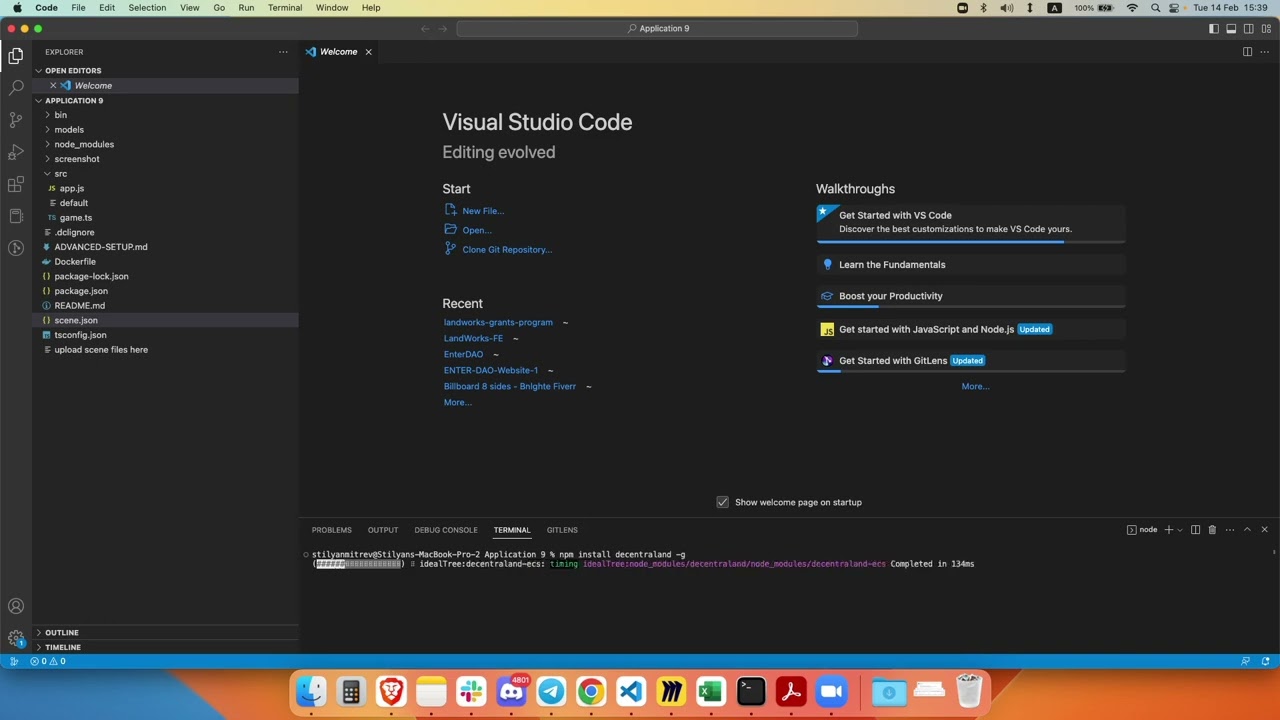Open game.ts in the explorer
1280x720 pixels.
pos(75,217)
